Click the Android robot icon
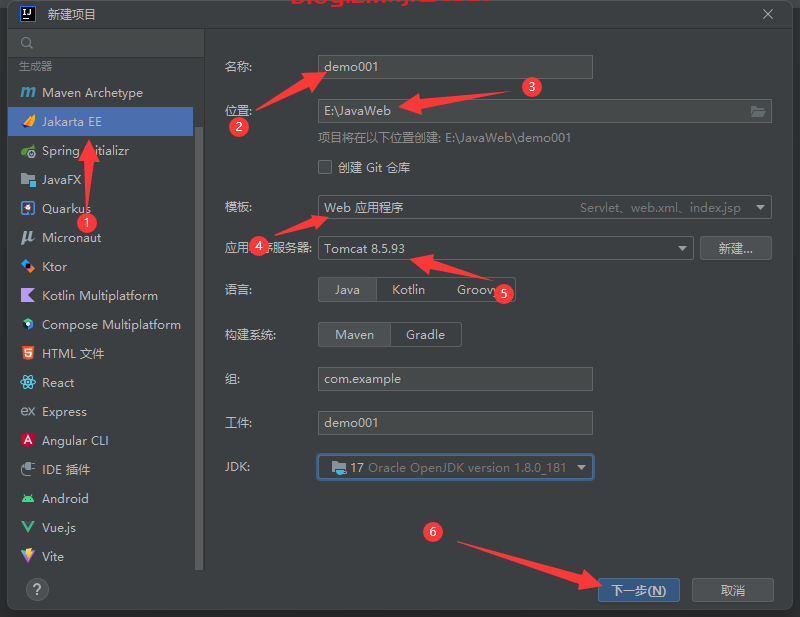 (x=28, y=499)
